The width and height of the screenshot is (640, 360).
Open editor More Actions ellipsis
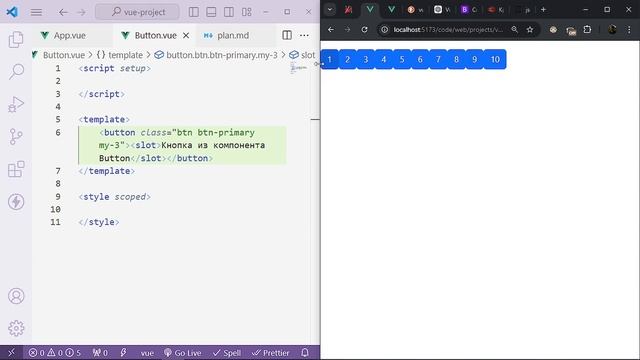[x=304, y=36]
